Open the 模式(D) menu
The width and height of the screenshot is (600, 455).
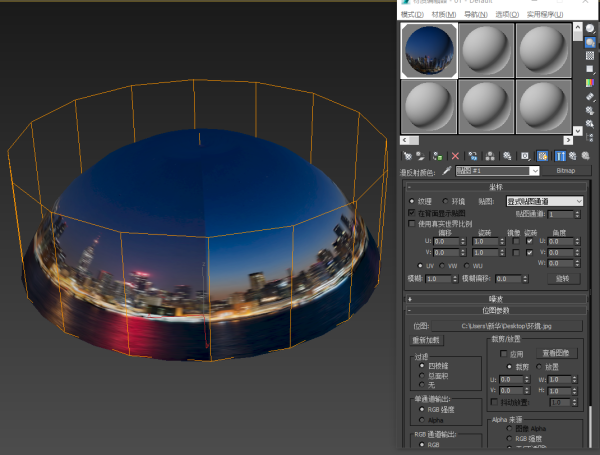pyautogui.click(x=412, y=14)
